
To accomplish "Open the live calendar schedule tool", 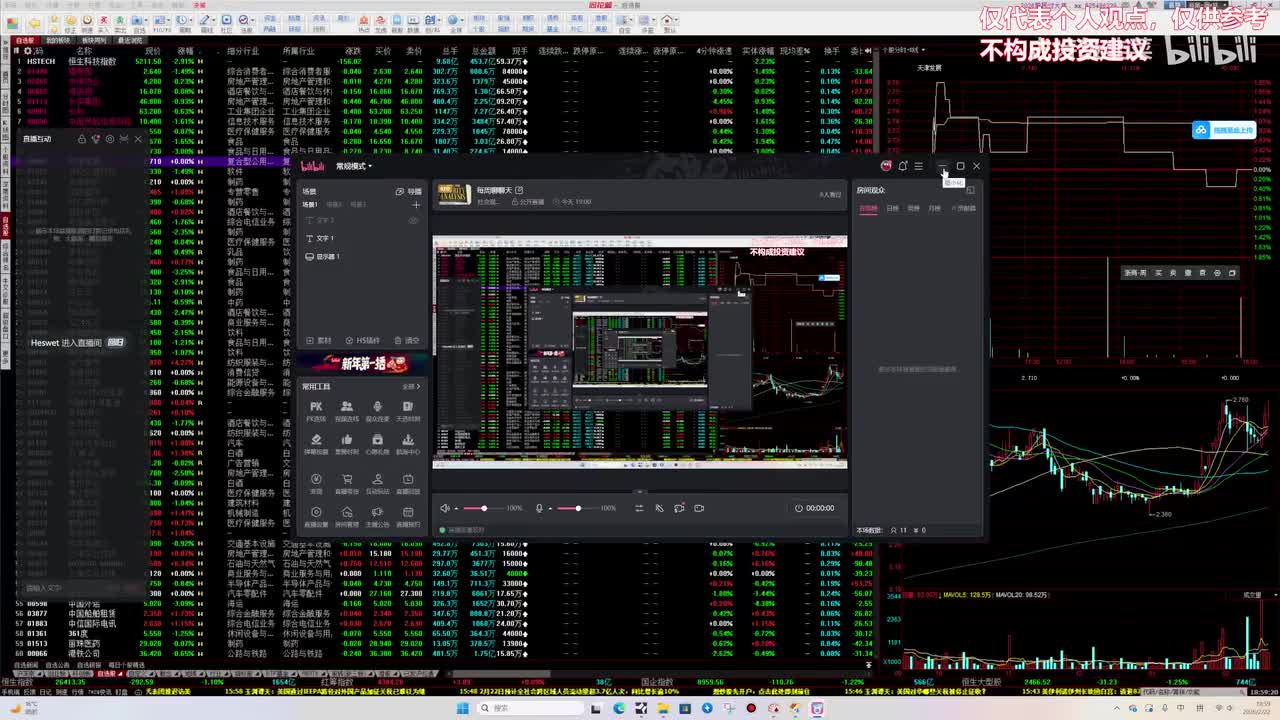I will pyautogui.click(x=408, y=515).
